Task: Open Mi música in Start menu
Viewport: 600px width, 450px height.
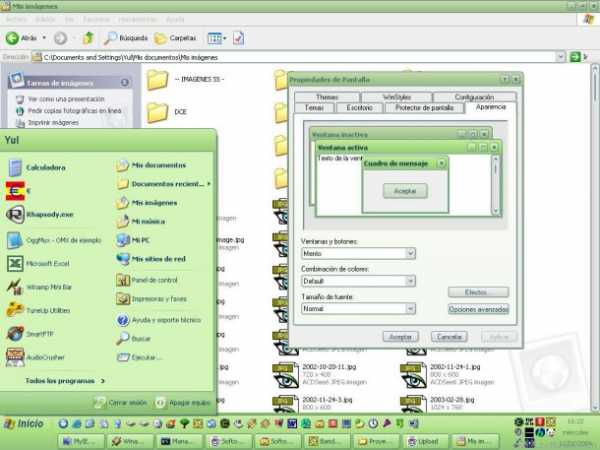Action: [140, 221]
